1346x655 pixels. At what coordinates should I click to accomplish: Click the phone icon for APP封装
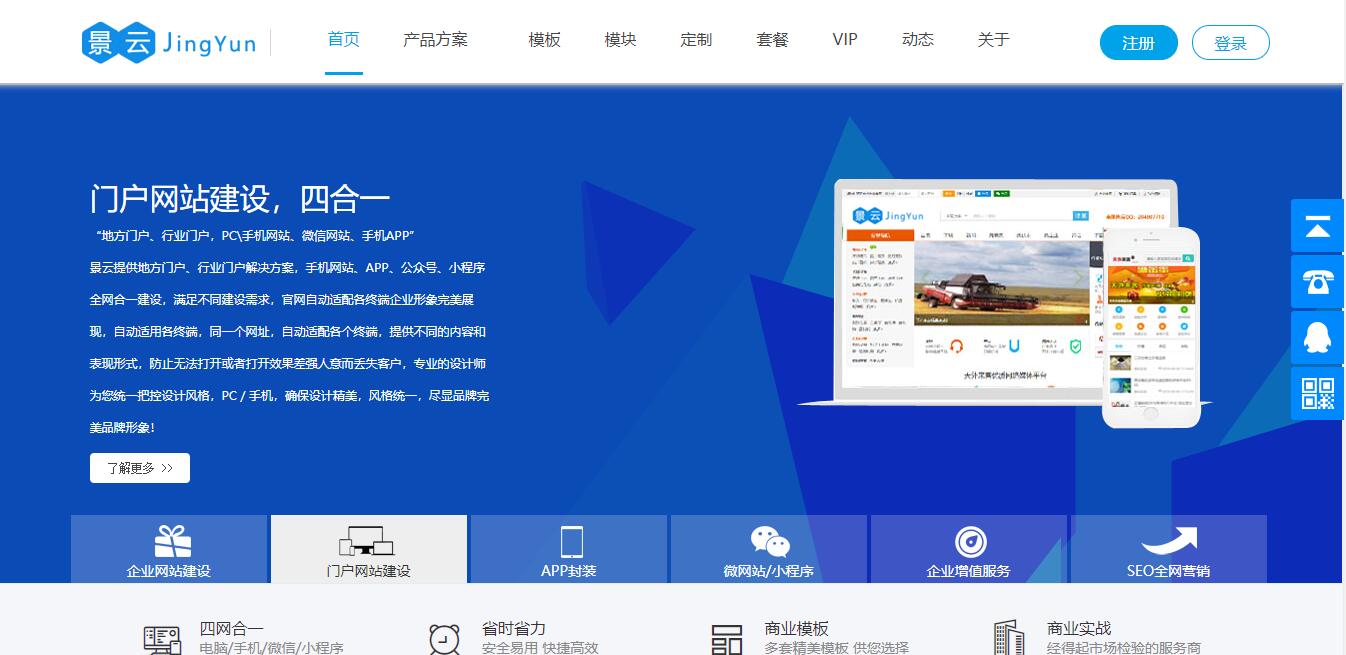[571, 541]
